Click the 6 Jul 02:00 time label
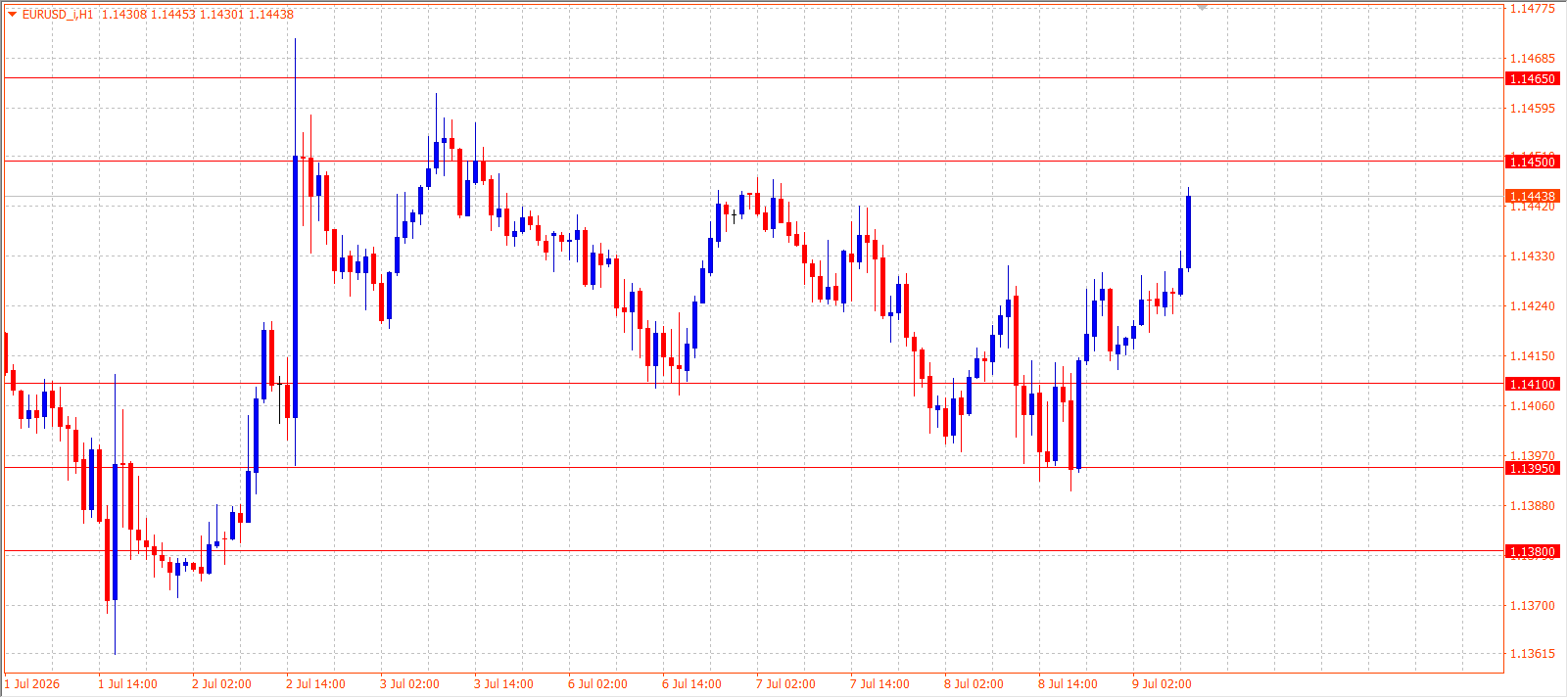 point(597,684)
